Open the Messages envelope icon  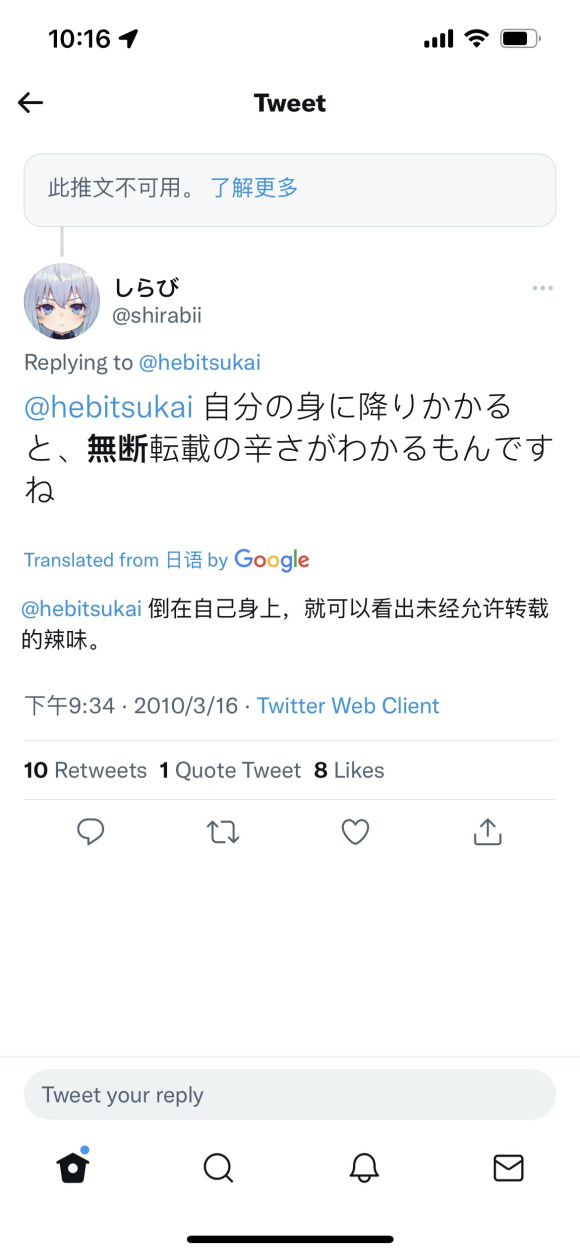tap(509, 1167)
